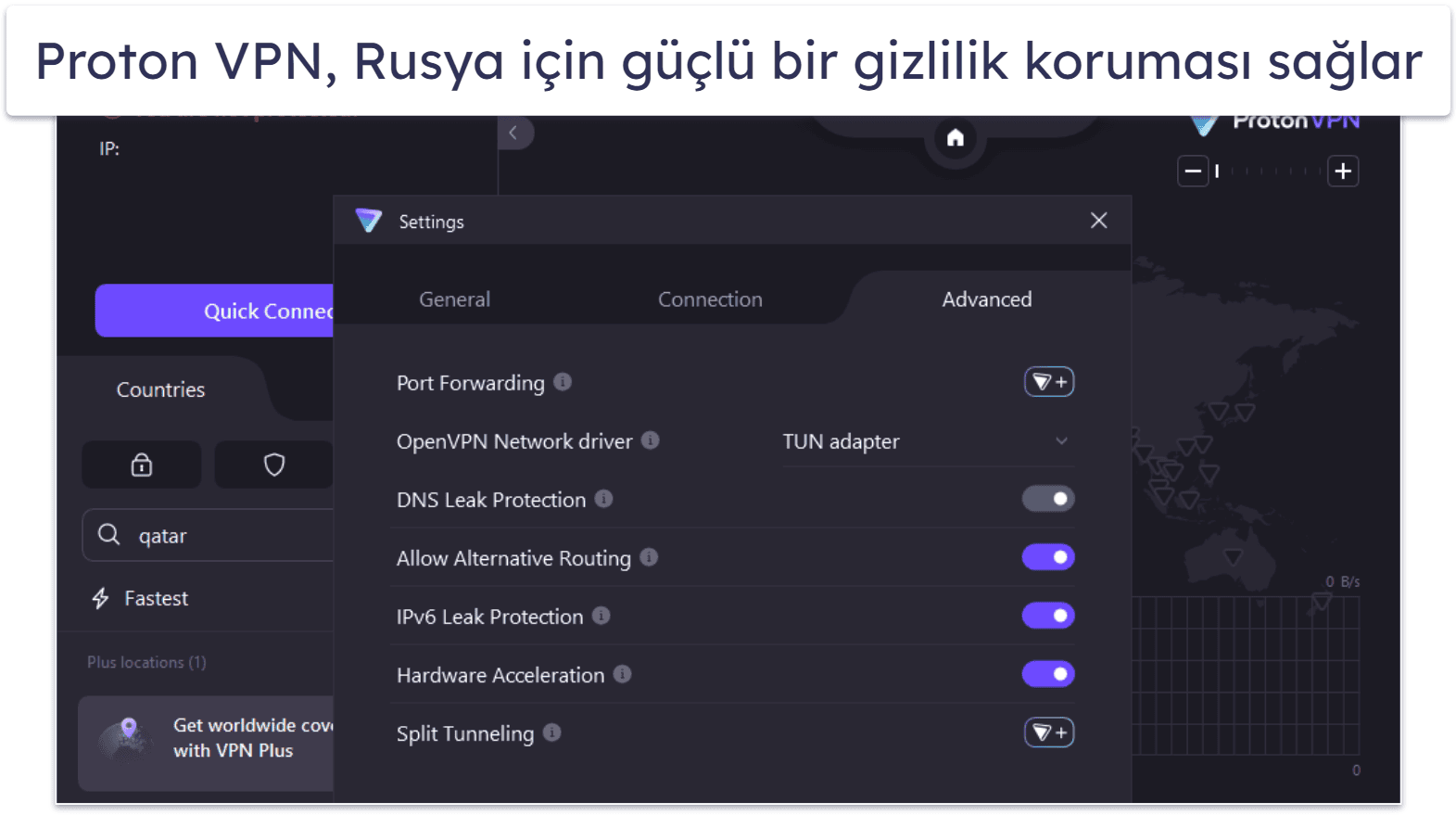1456x815 pixels.
Task: Click the Port Forwarding Plus upgrade badge
Action: coord(1049,382)
